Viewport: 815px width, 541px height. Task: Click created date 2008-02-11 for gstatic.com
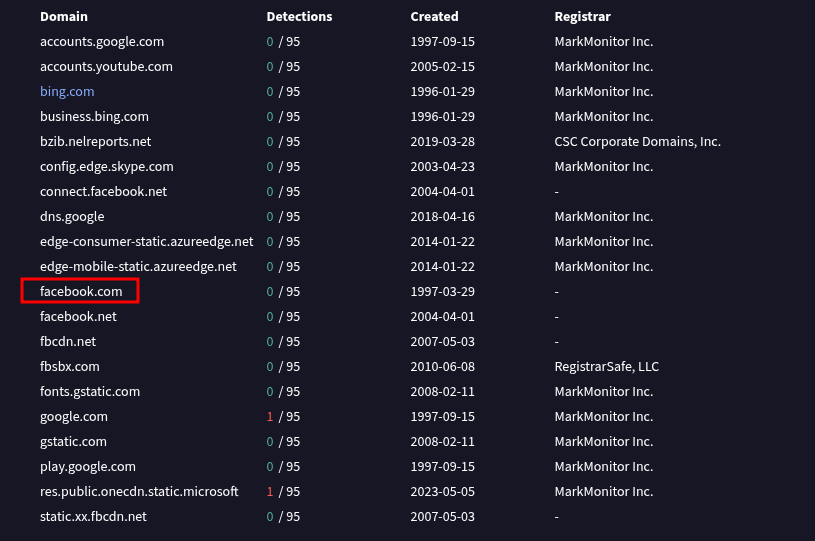(x=443, y=441)
